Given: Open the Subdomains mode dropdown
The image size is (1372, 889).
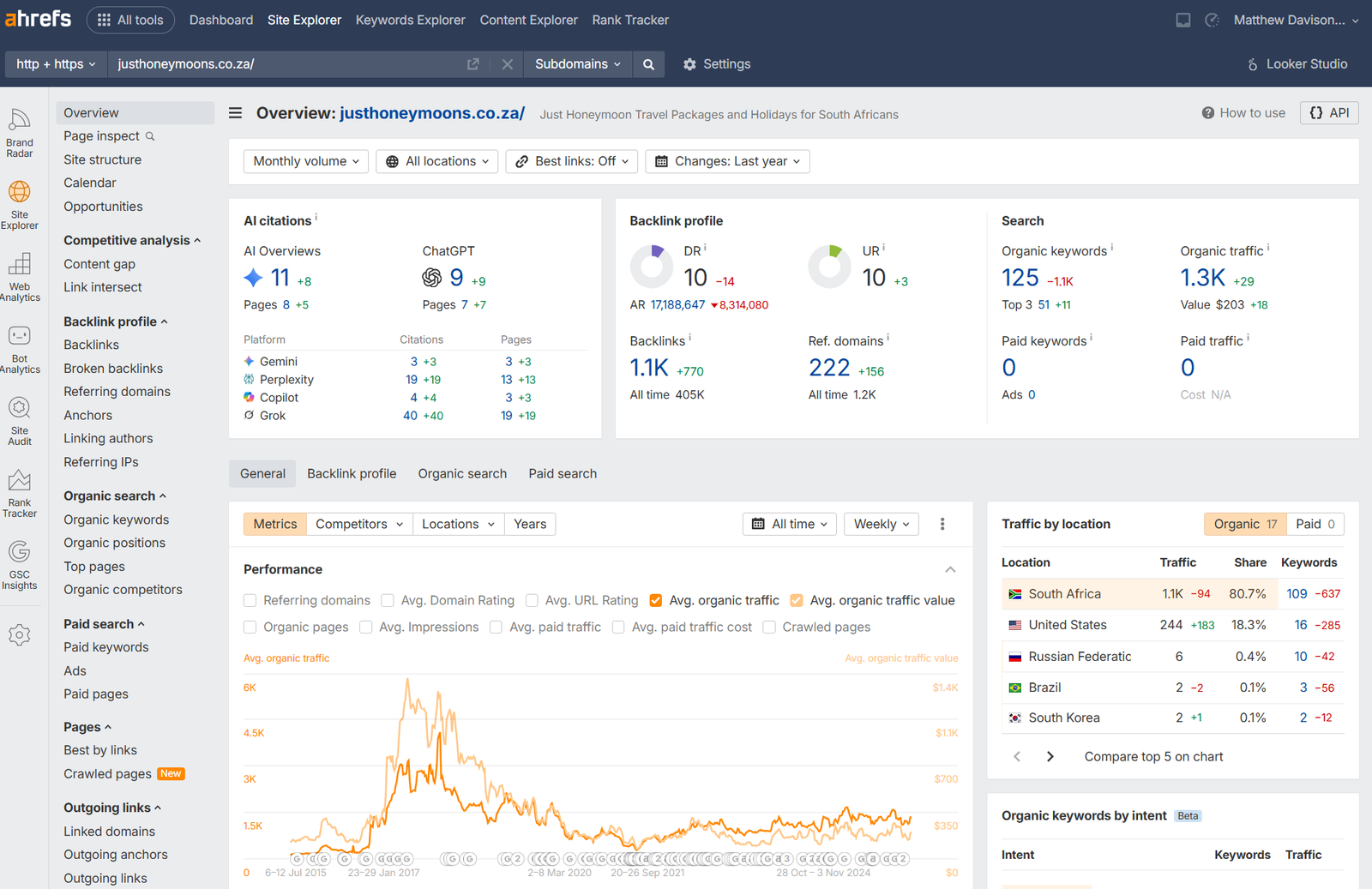Looking at the screenshot, I should click(577, 64).
